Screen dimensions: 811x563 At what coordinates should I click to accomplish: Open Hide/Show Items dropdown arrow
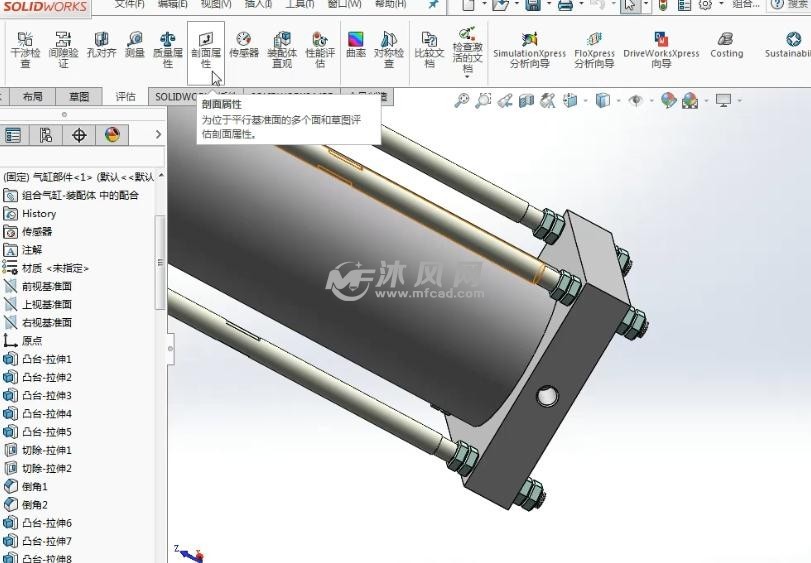651,100
